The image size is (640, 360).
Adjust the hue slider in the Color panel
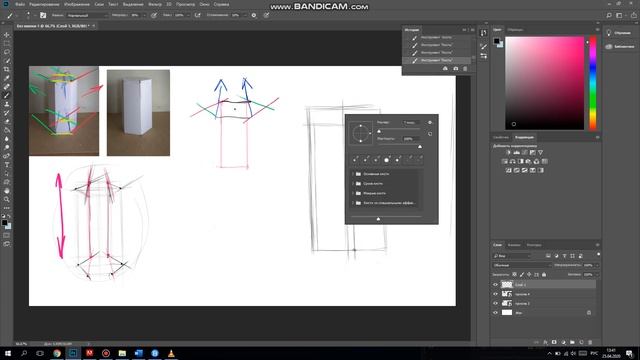click(592, 83)
